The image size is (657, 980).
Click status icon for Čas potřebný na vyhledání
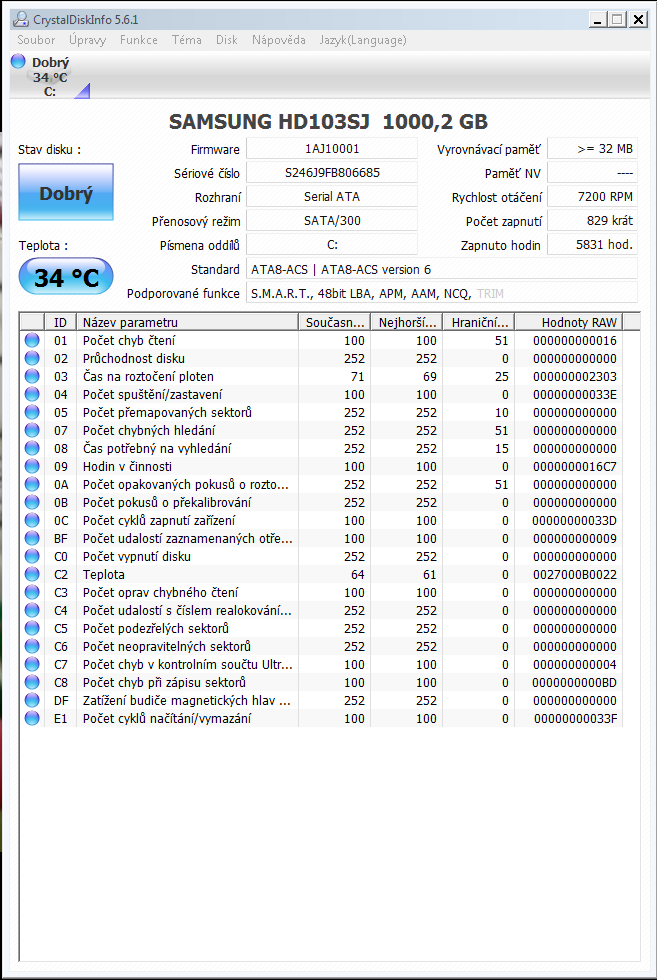pyautogui.click(x=32, y=449)
